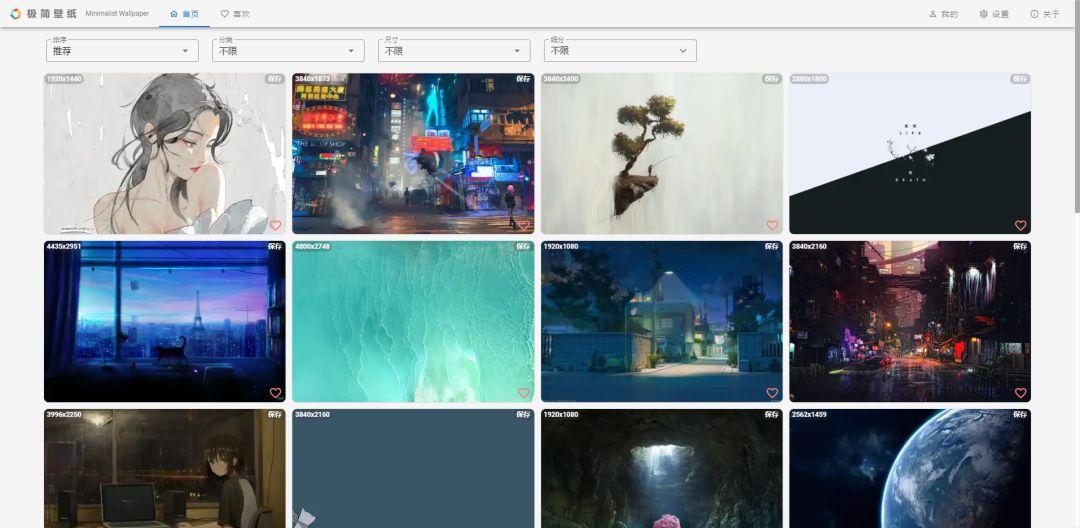Open 设置 settings in the header
The width and height of the screenshot is (1080, 528).
[x=994, y=14]
